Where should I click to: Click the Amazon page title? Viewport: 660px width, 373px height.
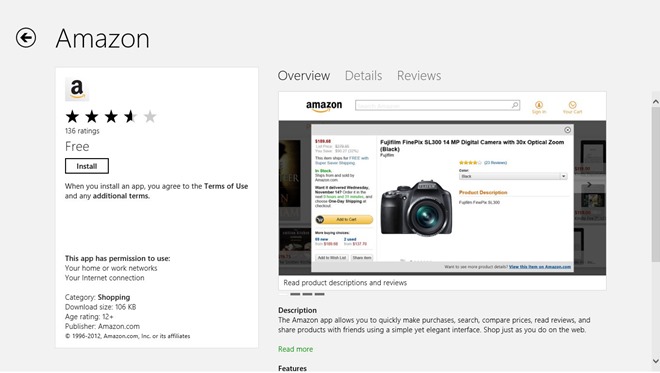[102, 38]
